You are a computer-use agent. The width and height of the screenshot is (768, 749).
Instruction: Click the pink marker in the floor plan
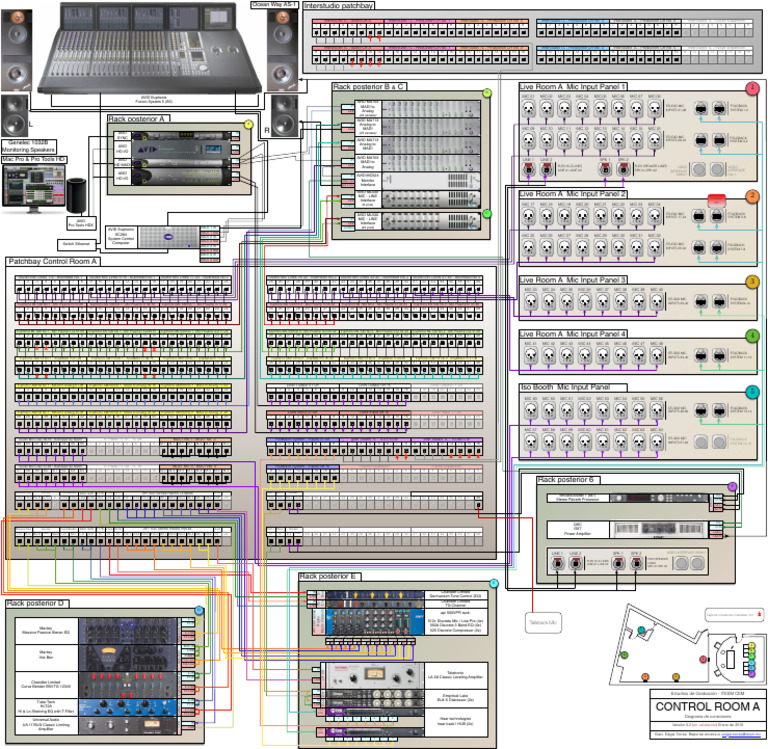tap(703, 659)
